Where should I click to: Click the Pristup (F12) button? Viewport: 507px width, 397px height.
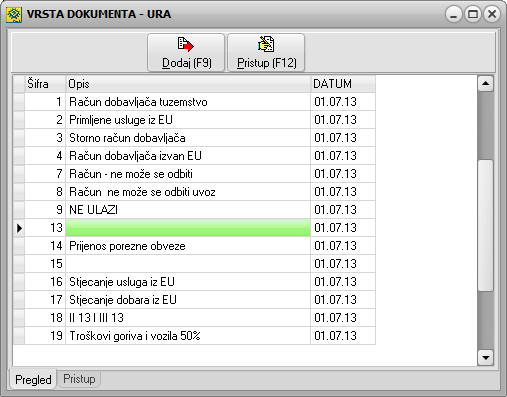(x=266, y=53)
